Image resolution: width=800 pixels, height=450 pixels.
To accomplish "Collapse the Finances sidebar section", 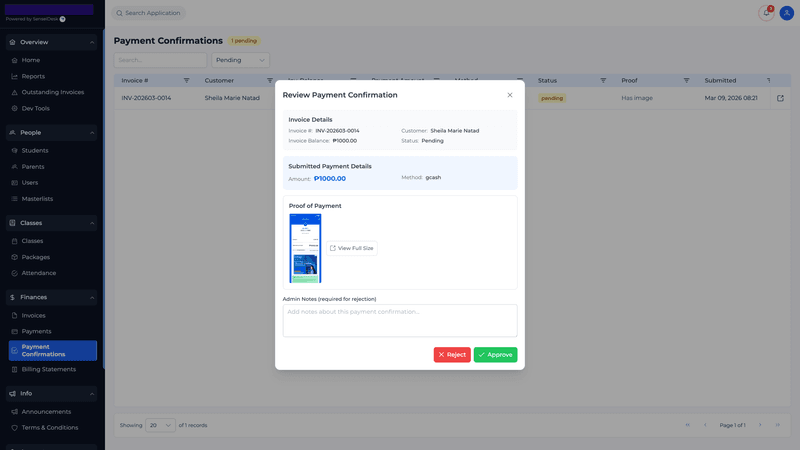I will [x=92, y=297].
